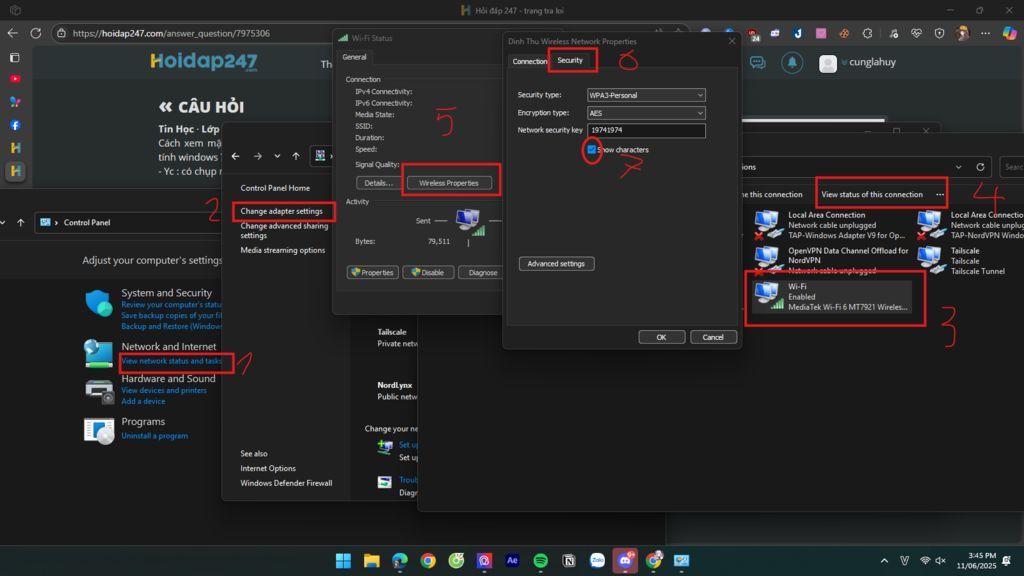This screenshot has width=1024, height=576.
Task: Click the Network security key field
Action: coord(645,131)
